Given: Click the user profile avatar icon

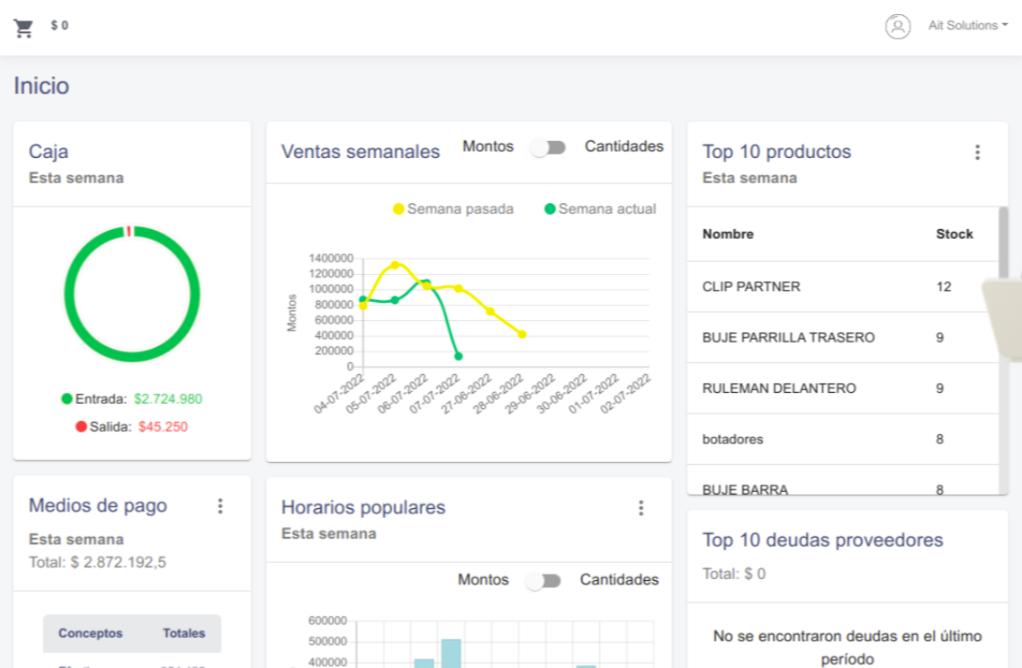Looking at the screenshot, I should click(897, 27).
